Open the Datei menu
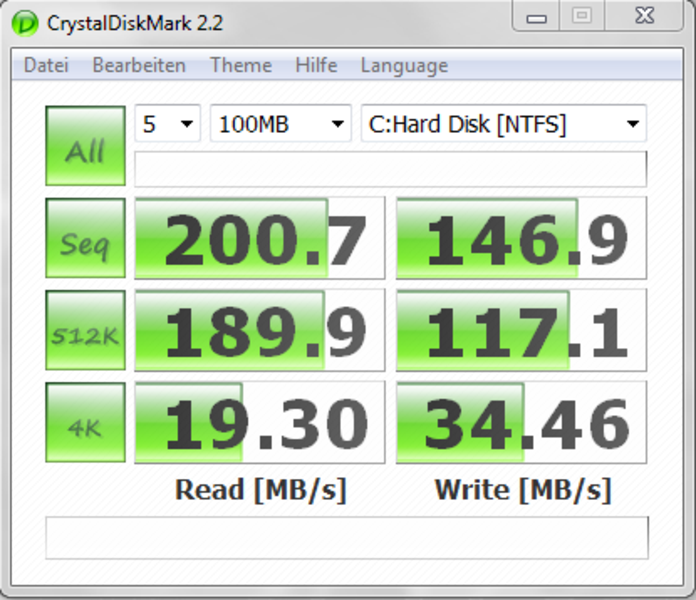The image size is (696, 600). pos(46,65)
